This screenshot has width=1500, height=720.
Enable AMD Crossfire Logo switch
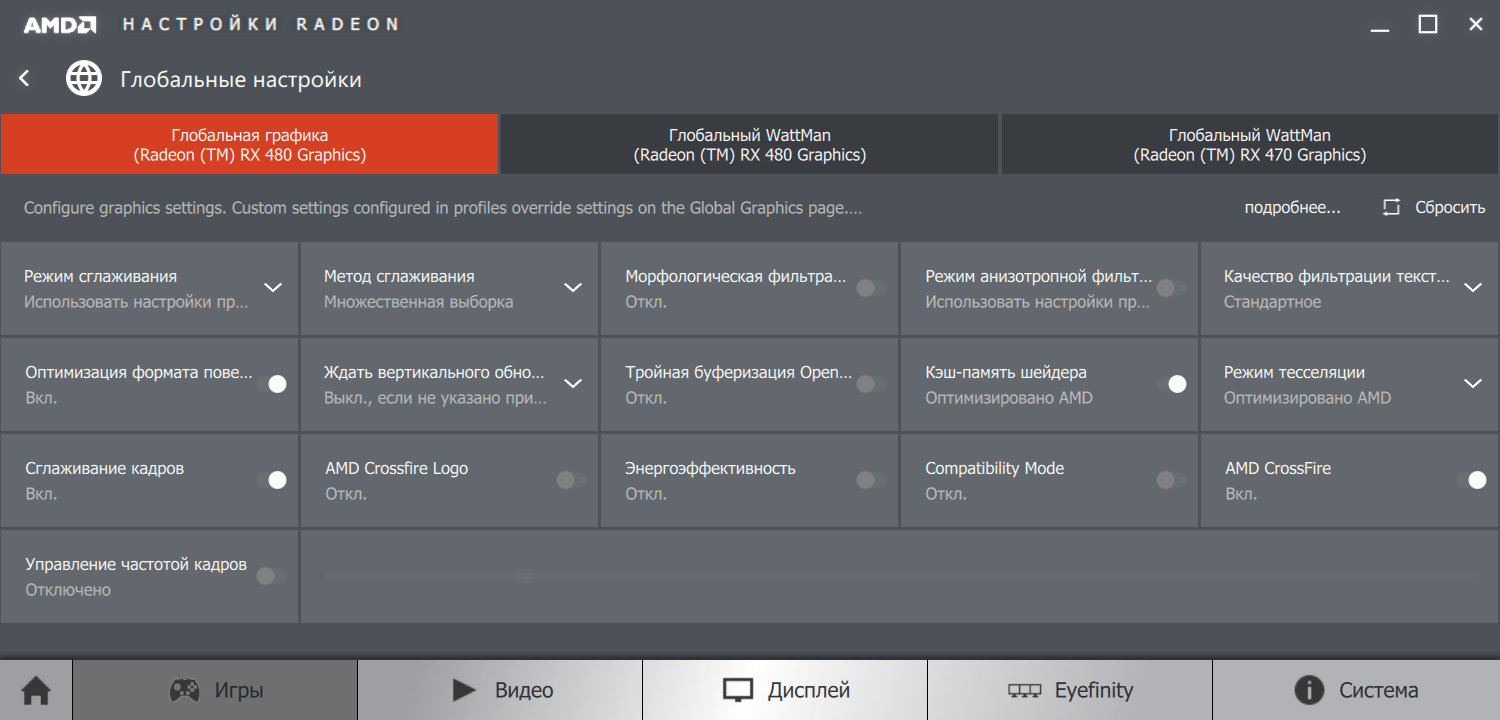(571, 480)
